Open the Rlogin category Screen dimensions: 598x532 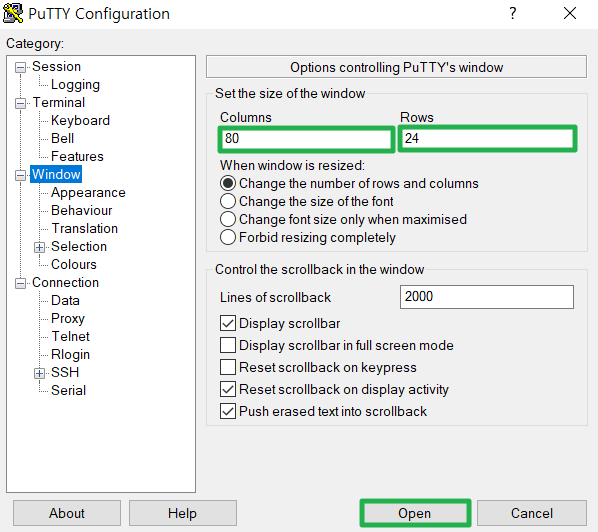(x=71, y=355)
